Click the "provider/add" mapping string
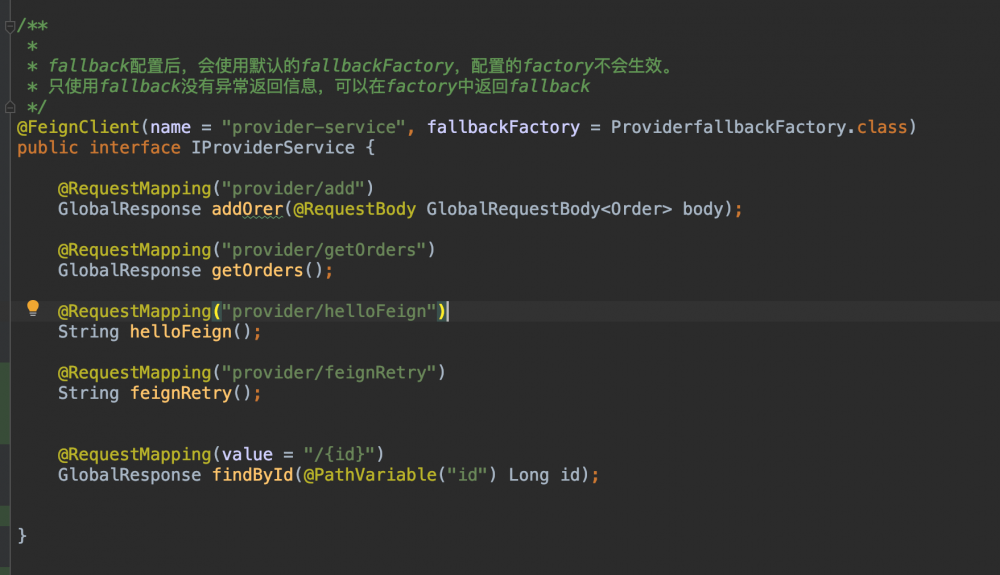Image resolution: width=1000 pixels, height=575 pixels. tap(293, 188)
